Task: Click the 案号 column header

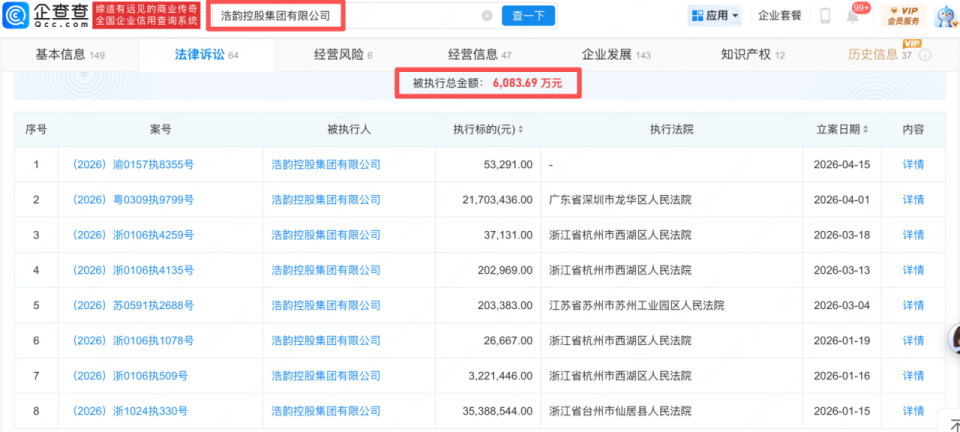Action: [x=160, y=130]
